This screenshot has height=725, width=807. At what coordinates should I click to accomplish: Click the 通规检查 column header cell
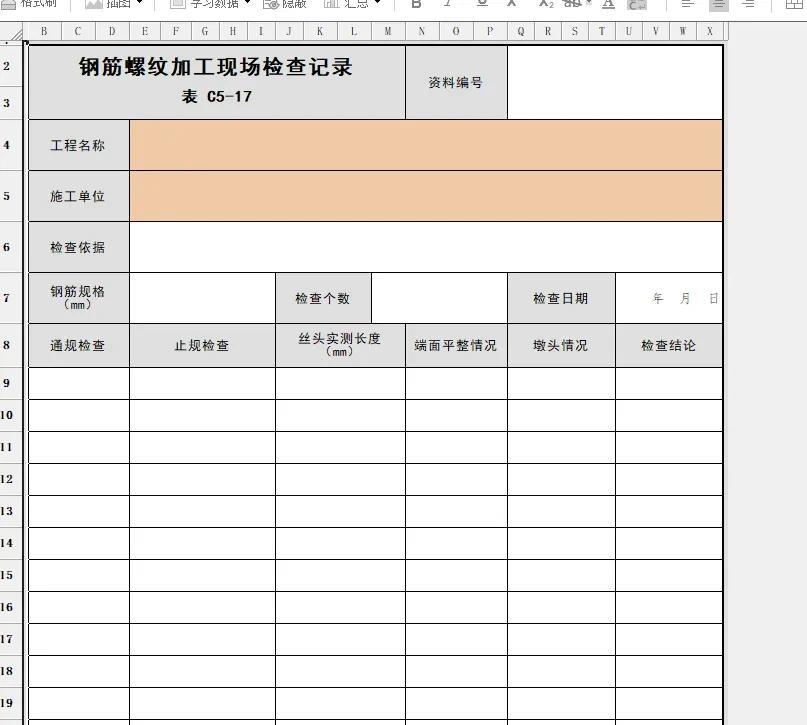(79, 345)
